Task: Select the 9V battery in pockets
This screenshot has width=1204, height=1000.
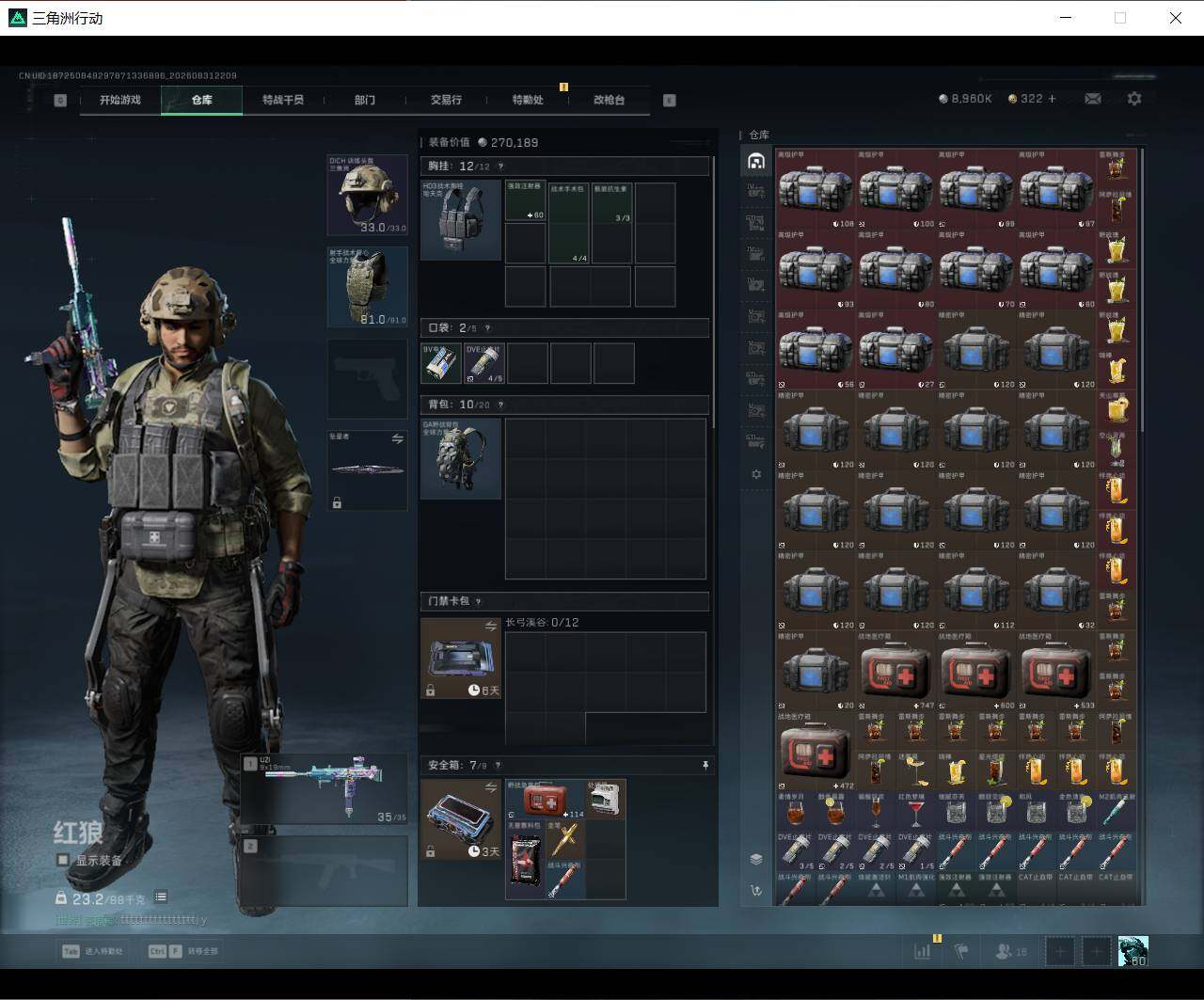Action: tap(441, 364)
